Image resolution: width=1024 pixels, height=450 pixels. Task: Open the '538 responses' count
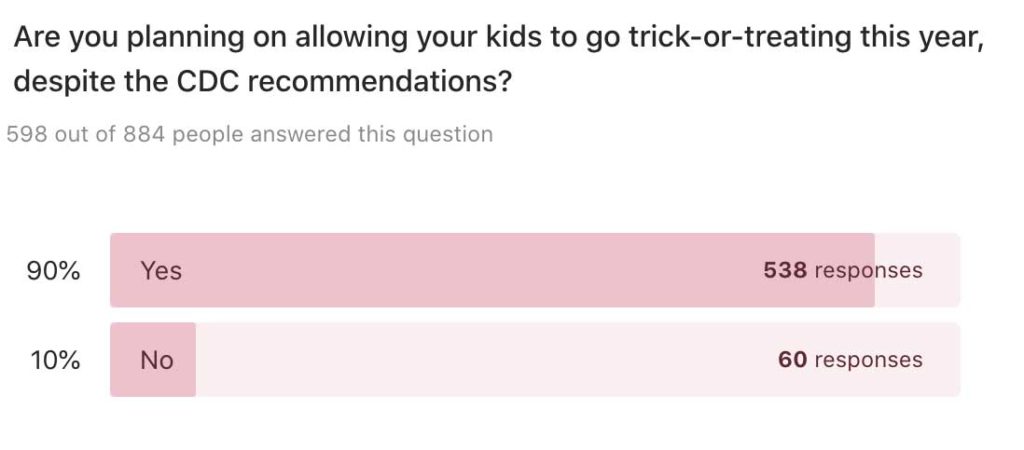click(x=842, y=270)
